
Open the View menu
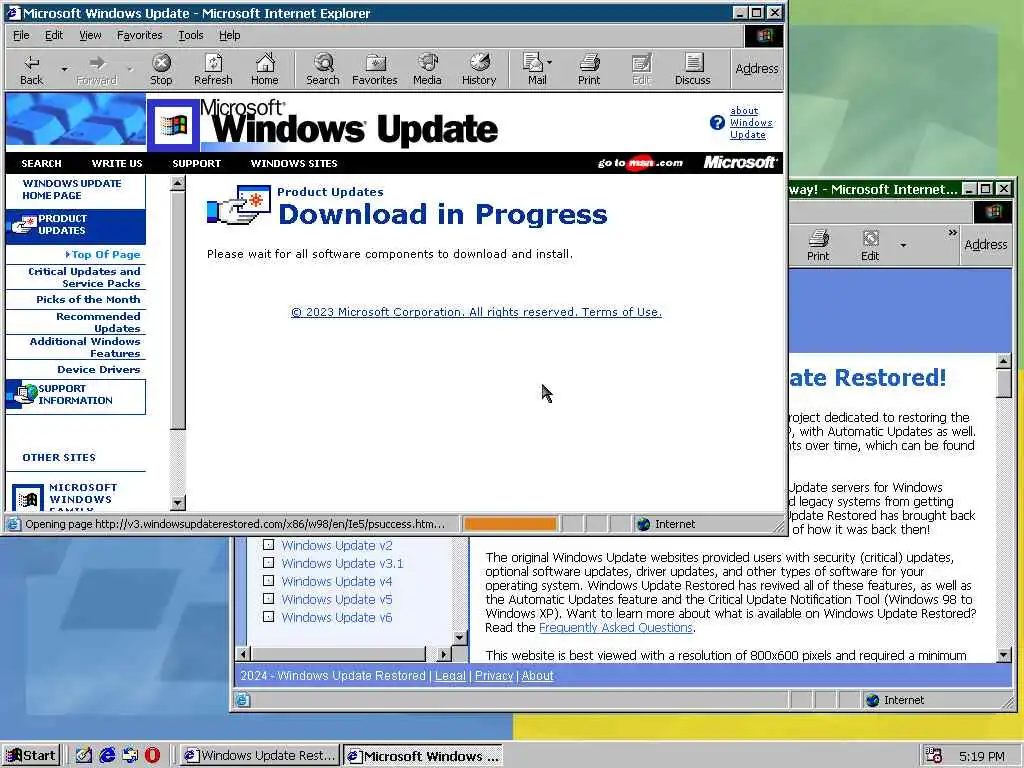tap(90, 35)
